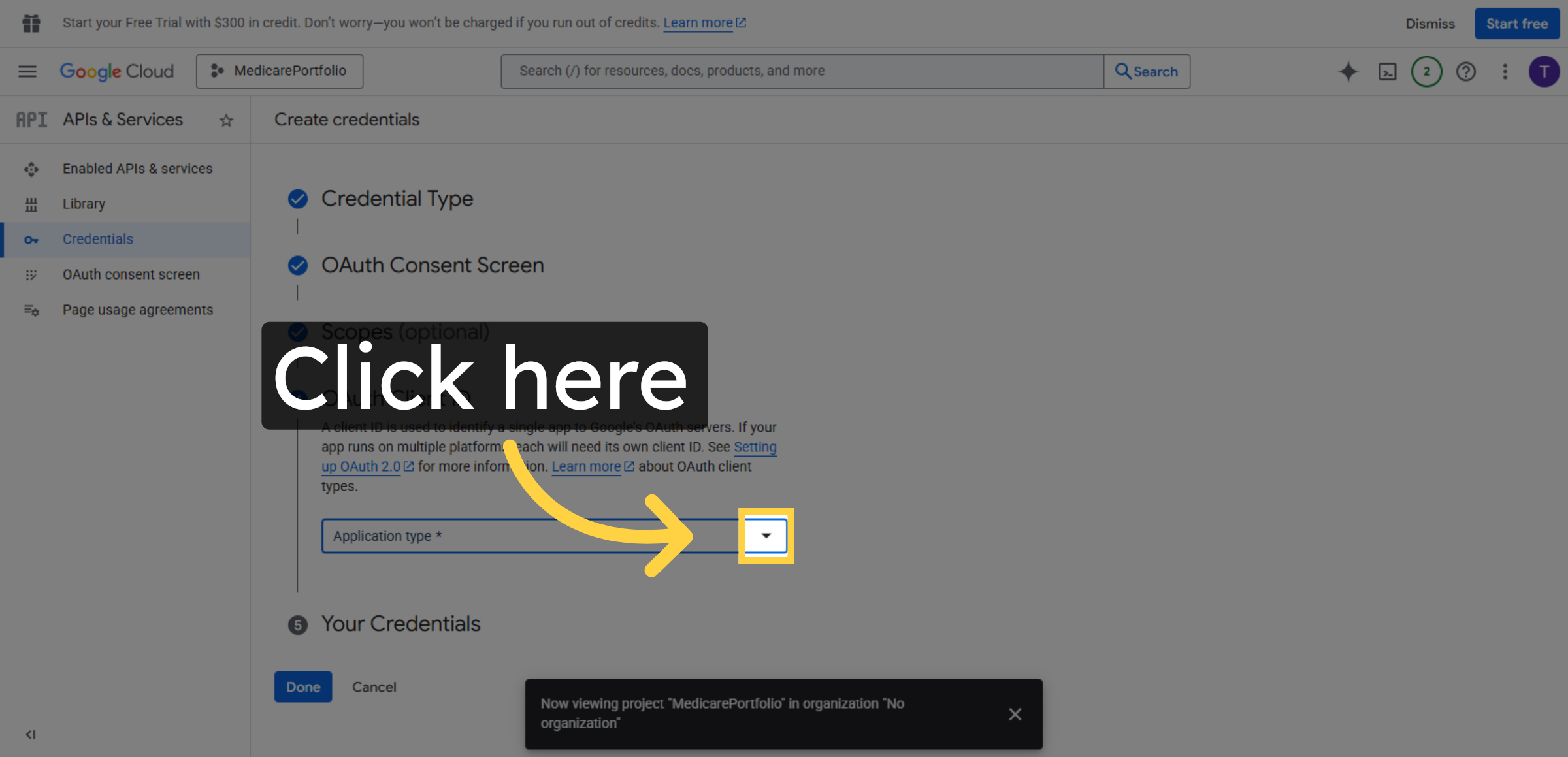Click the gift icon in trial banner
Image resolution: width=1568 pixels, height=757 pixels.
point(31,24)
